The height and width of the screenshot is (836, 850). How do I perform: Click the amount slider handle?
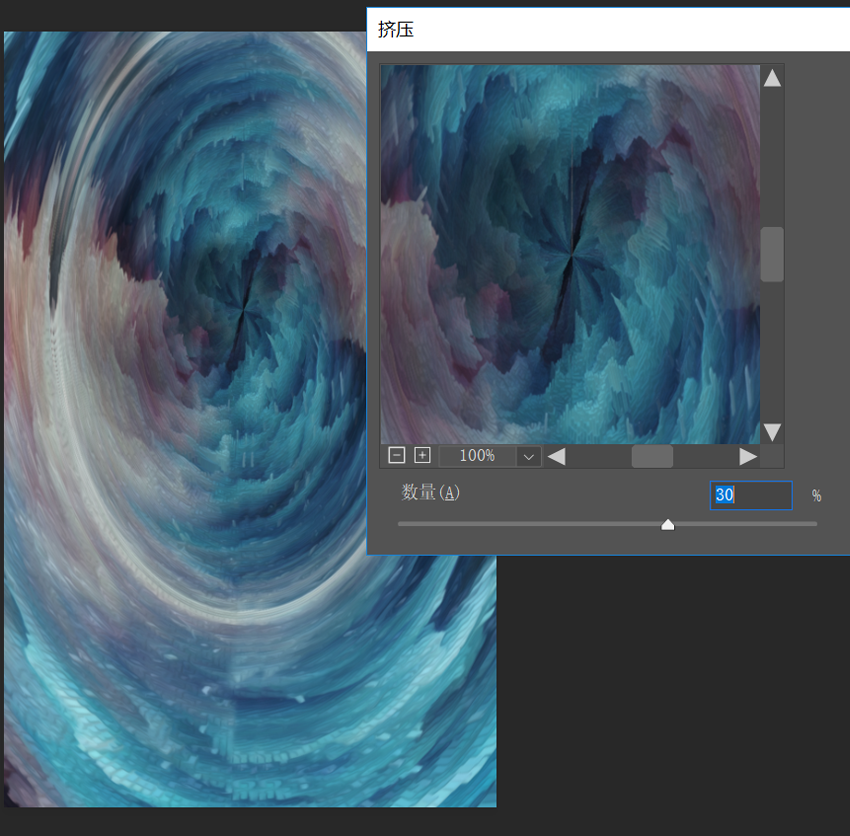668,524
